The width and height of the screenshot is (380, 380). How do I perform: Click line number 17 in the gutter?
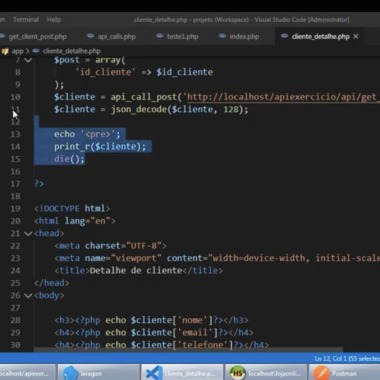click(15, 184)
